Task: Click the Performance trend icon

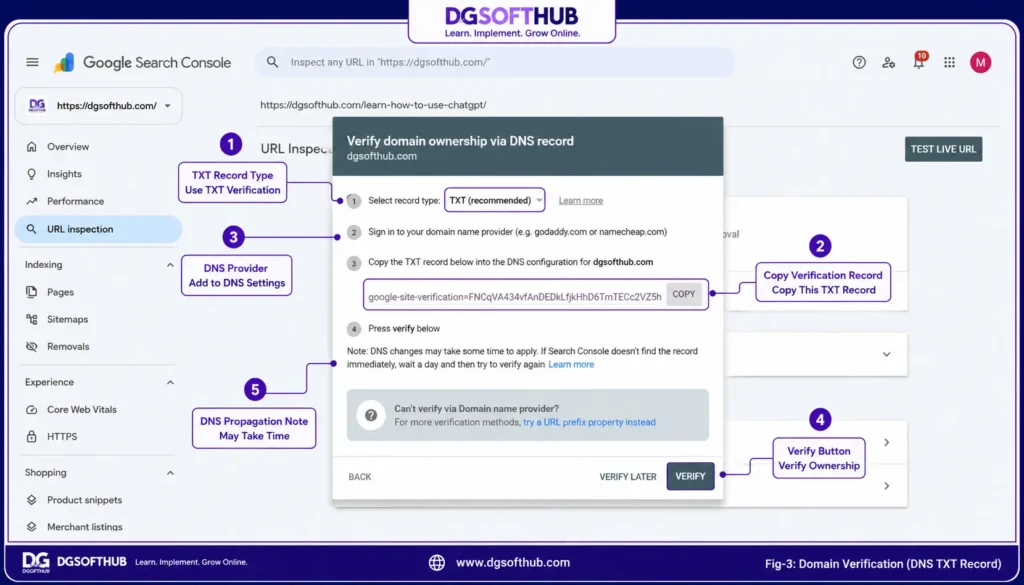Action: point(31,201)
